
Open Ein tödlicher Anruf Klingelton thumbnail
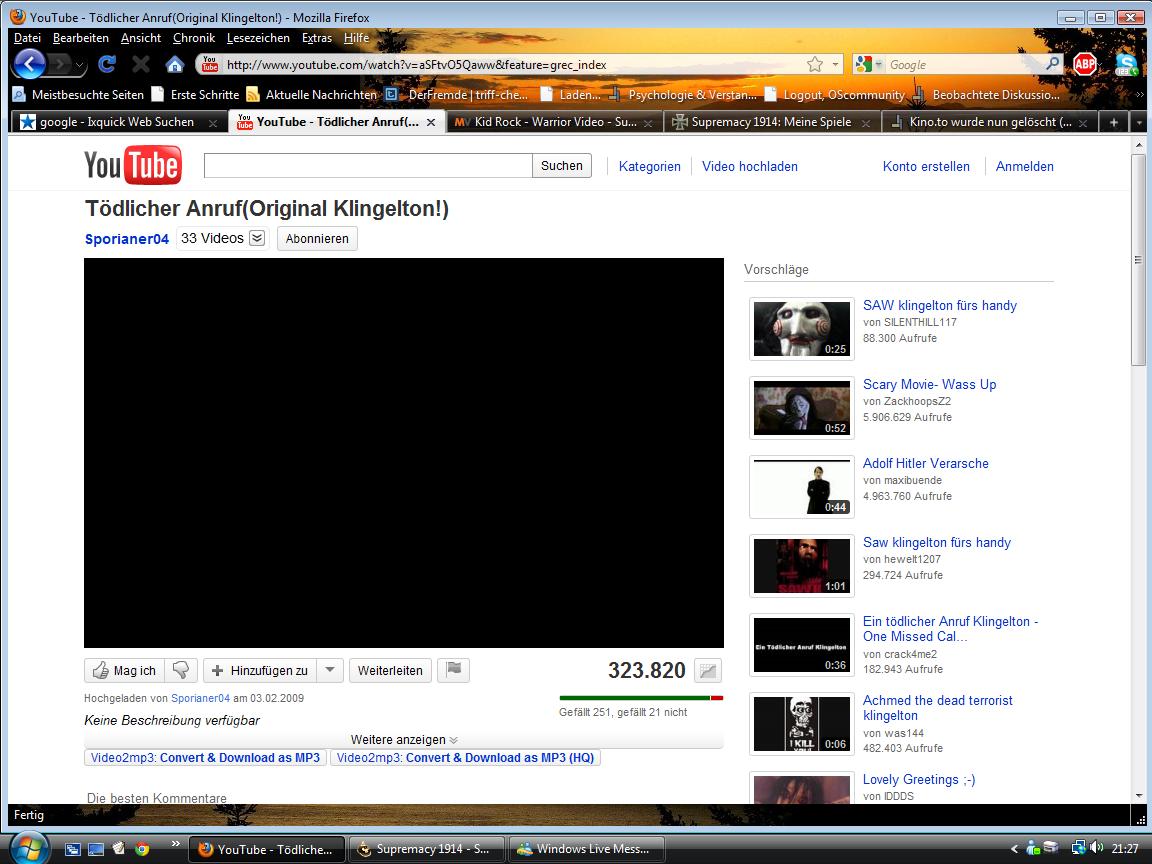[x=802, y=644]
